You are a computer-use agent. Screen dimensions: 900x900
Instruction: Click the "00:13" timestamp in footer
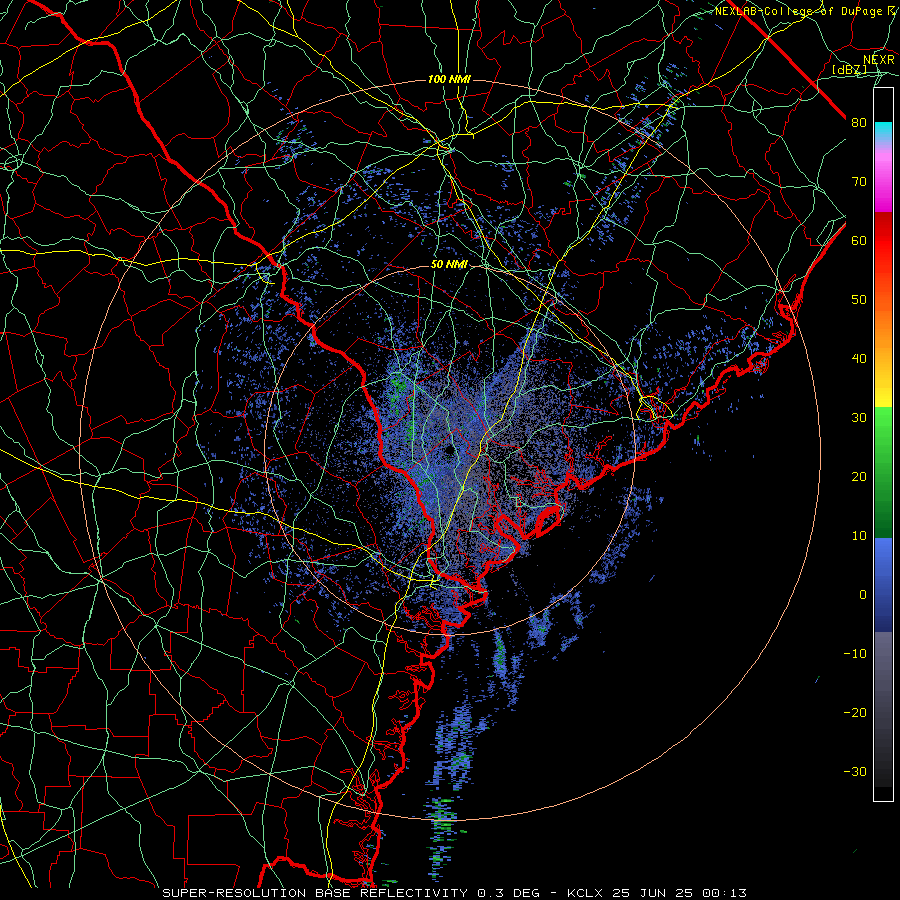pos(726,893)
